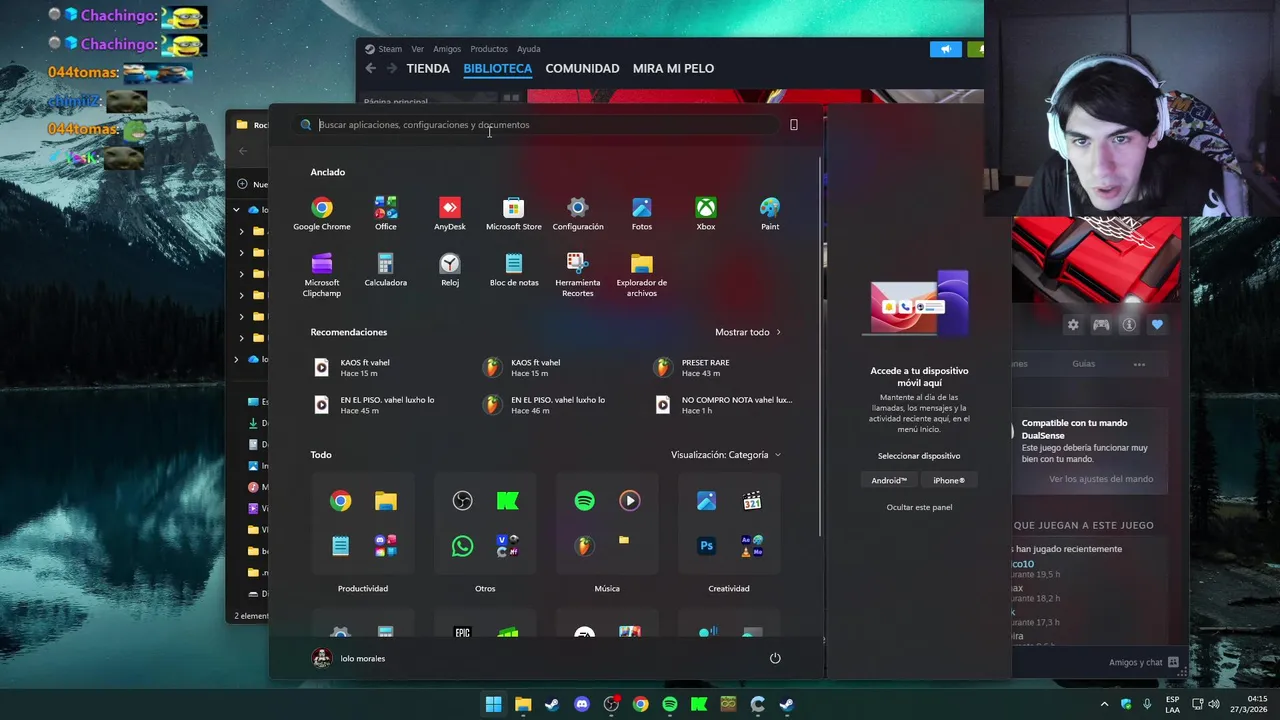Open the power options button
1280x720 pixels.
coord(775,658)
